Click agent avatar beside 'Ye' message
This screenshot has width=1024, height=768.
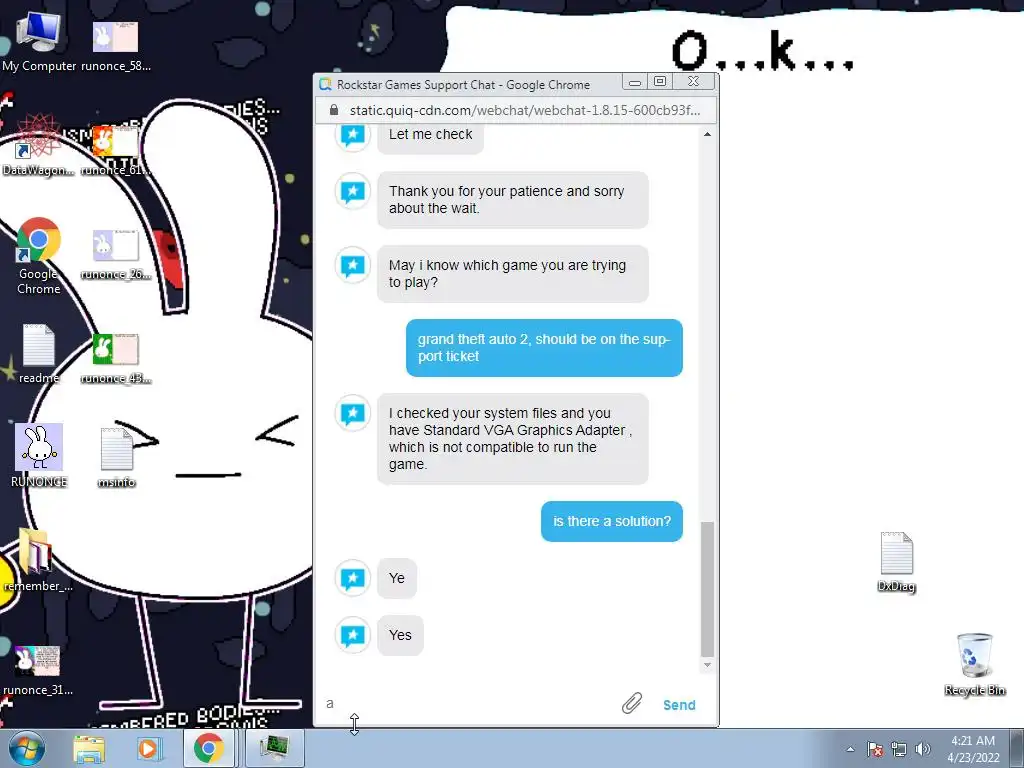[x=353, y=578]
